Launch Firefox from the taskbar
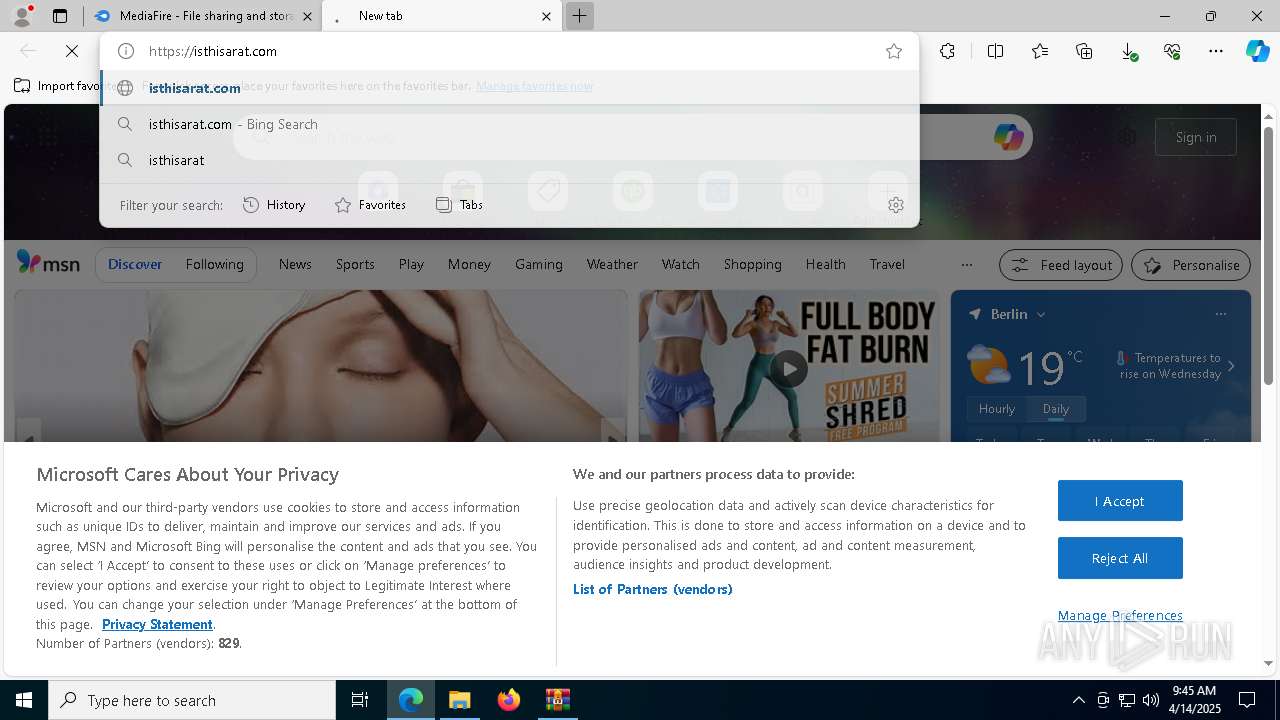Image resolution: width=1280 pixels, height=720 pixels. coord(509,700)
